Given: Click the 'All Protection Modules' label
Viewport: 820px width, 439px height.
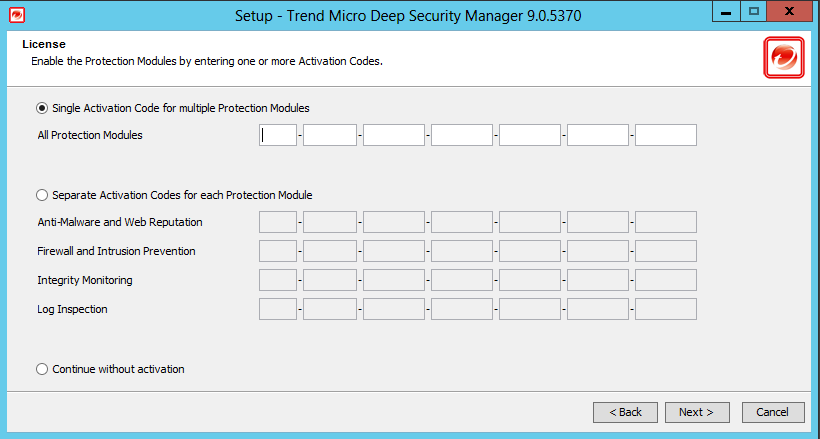Looking at the screenshot, I should point(90,135).
